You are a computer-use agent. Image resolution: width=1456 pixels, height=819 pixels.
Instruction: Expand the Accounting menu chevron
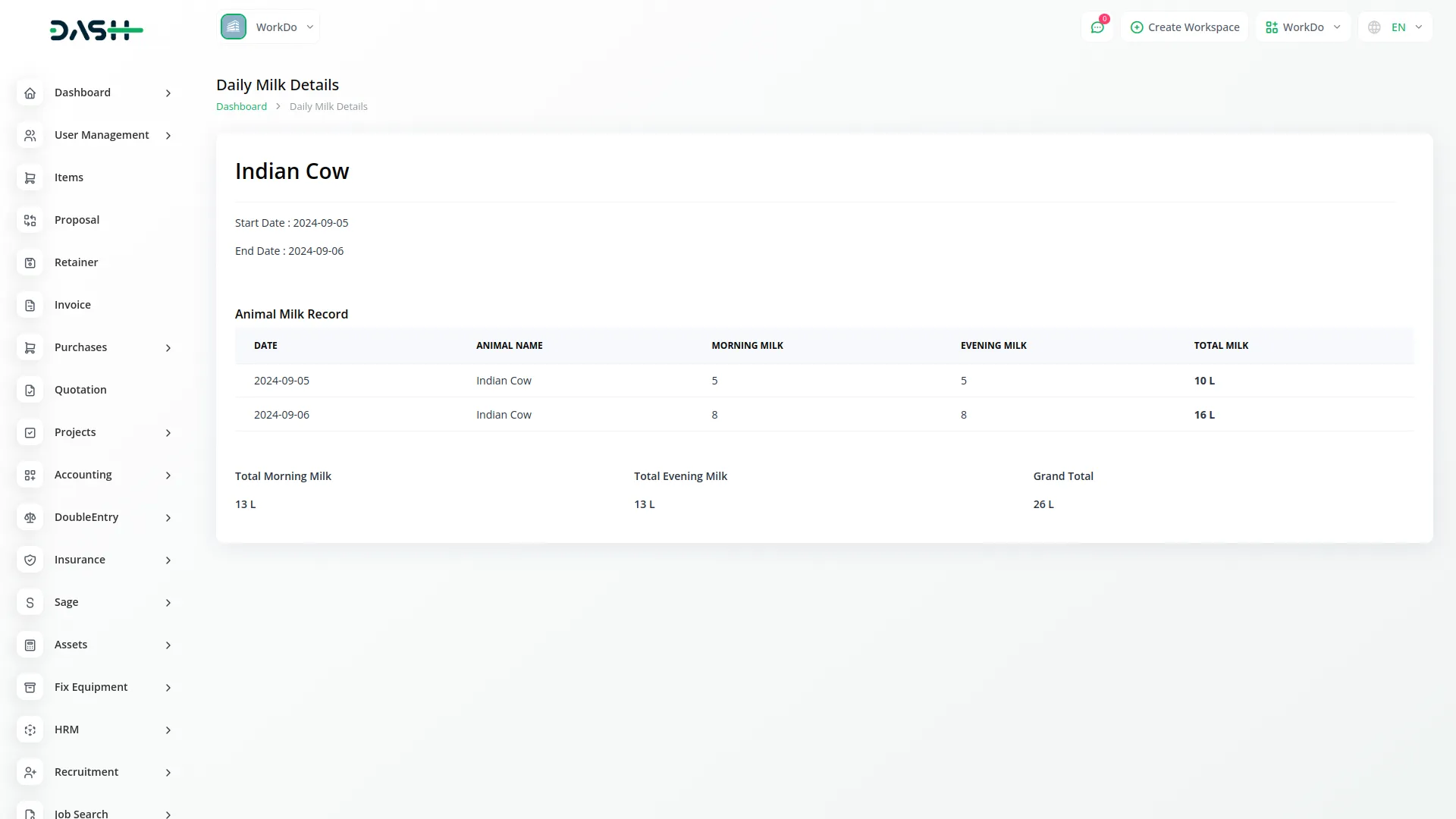(168, 475)
